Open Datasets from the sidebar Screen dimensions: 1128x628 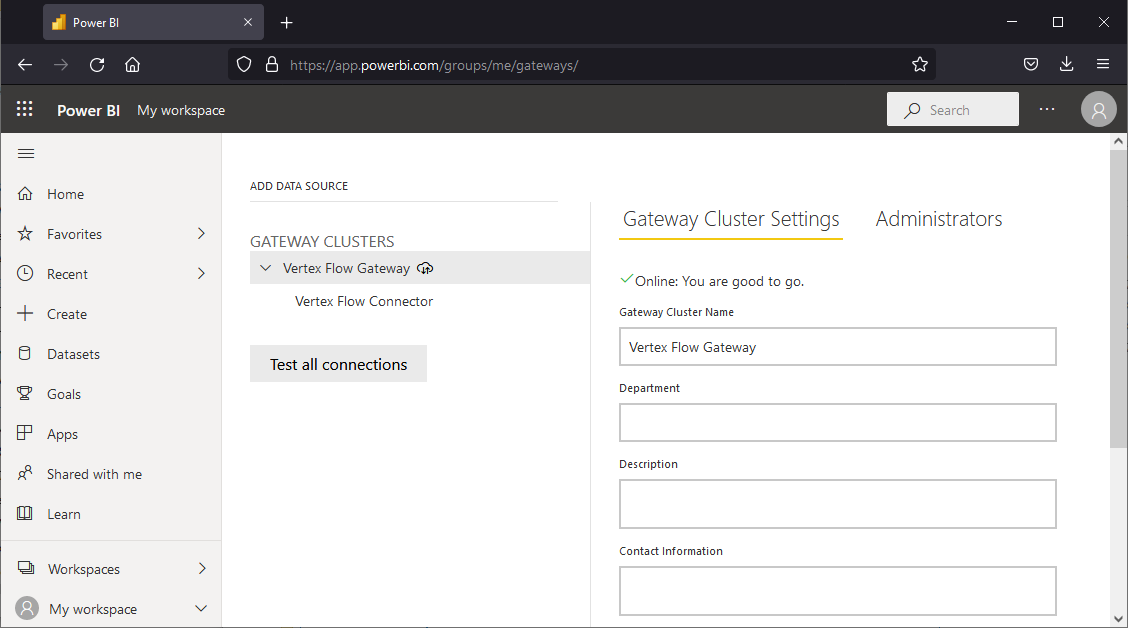pos(73,354)
